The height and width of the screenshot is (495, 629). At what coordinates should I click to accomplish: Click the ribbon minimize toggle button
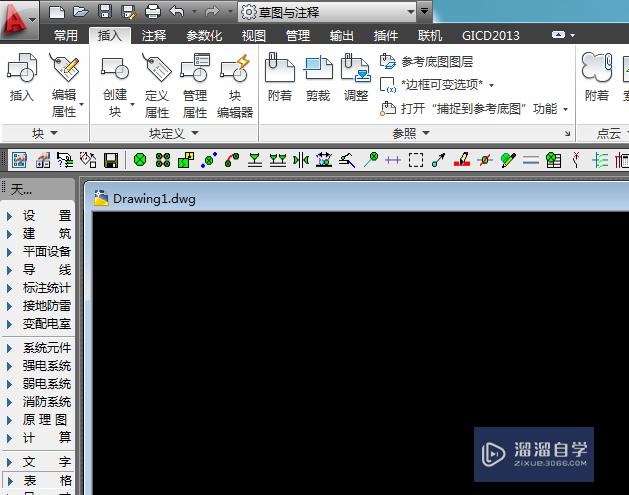pos(558,35)
